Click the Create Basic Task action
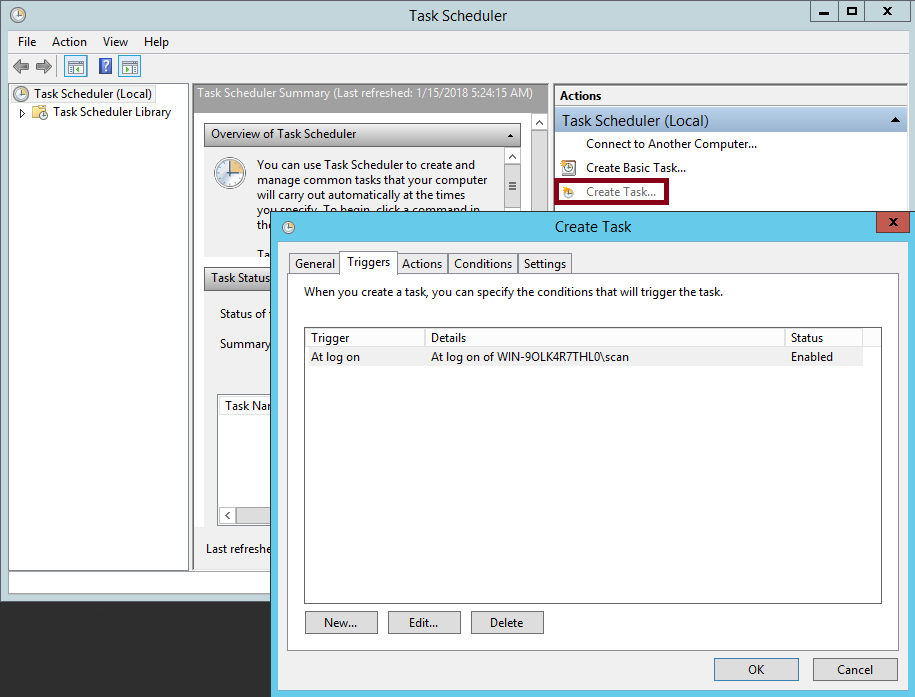915x697 pixels. click(x=635, y=168)
